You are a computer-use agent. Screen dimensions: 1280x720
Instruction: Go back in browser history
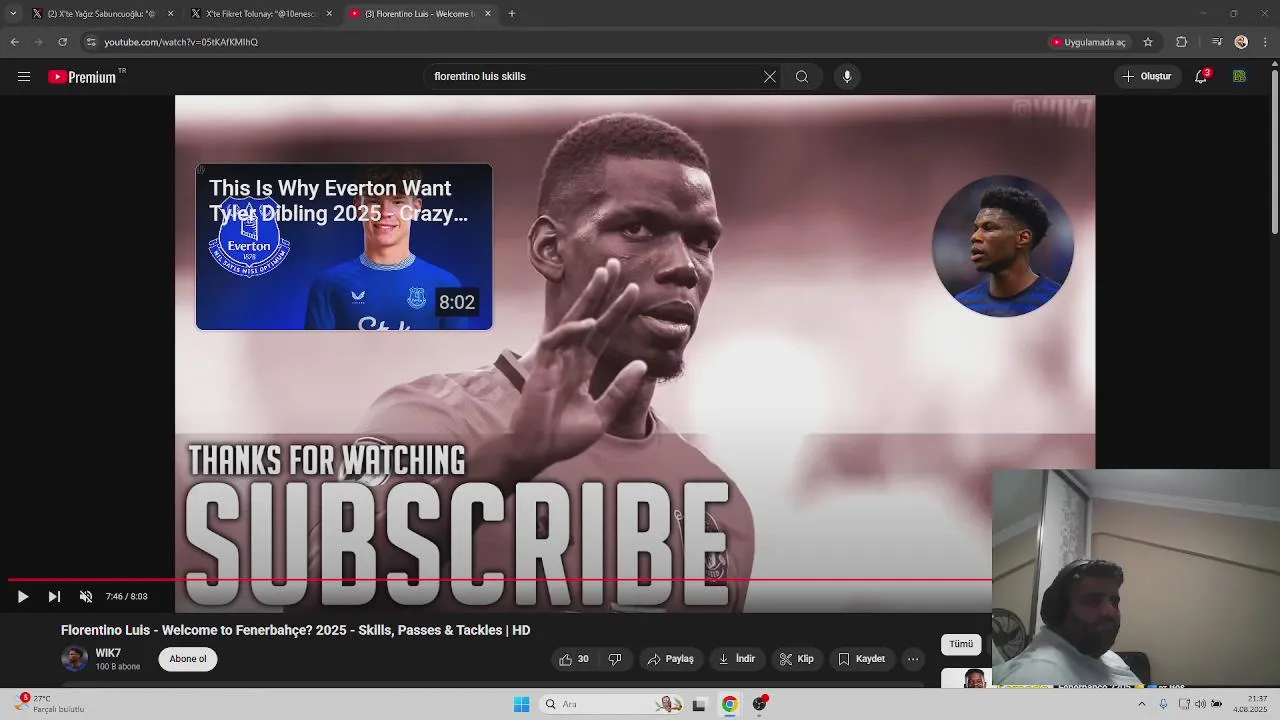click(x=14, y=42)
